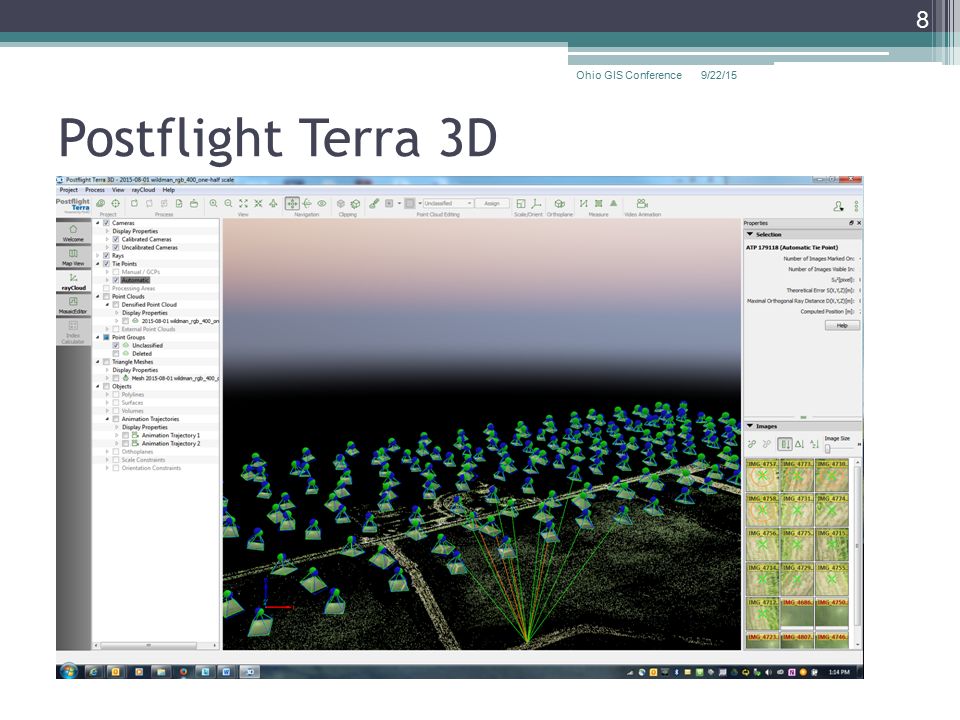Screen dimensions: 960x720
Task: Click the new volume Measure icon
Action: click(x=613, y=203)
